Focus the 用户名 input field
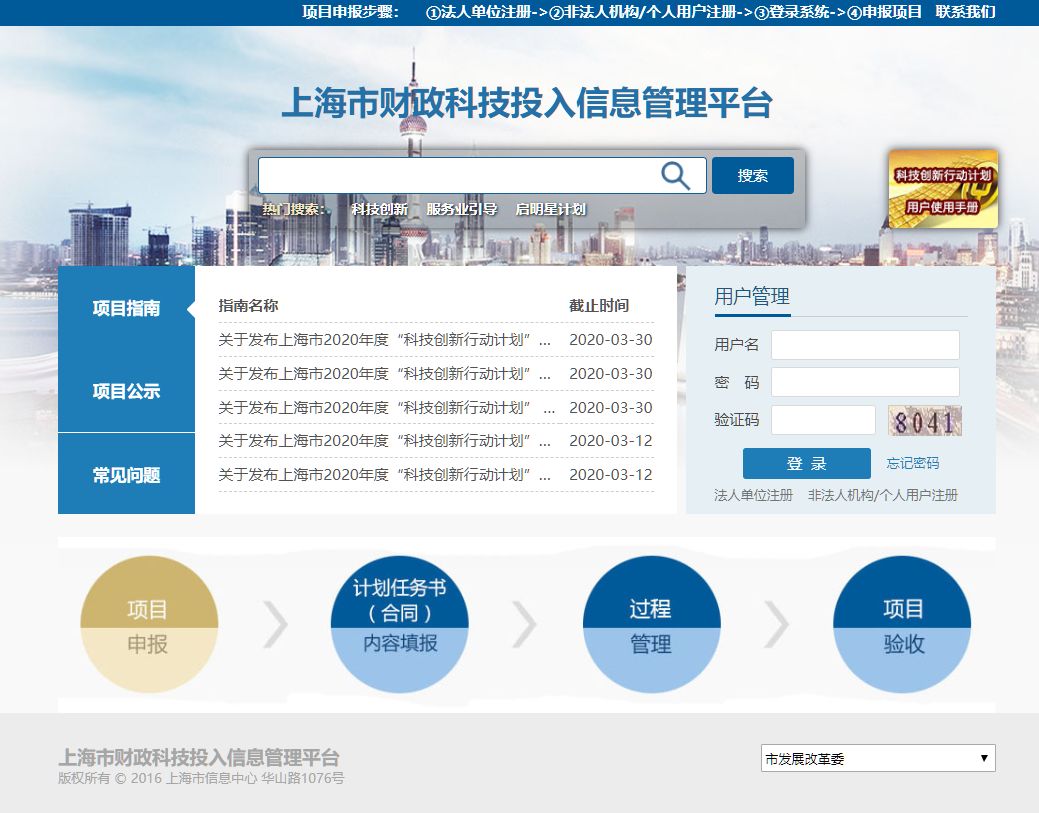The width and height of the screenshot is (1039, 813). 865,345
